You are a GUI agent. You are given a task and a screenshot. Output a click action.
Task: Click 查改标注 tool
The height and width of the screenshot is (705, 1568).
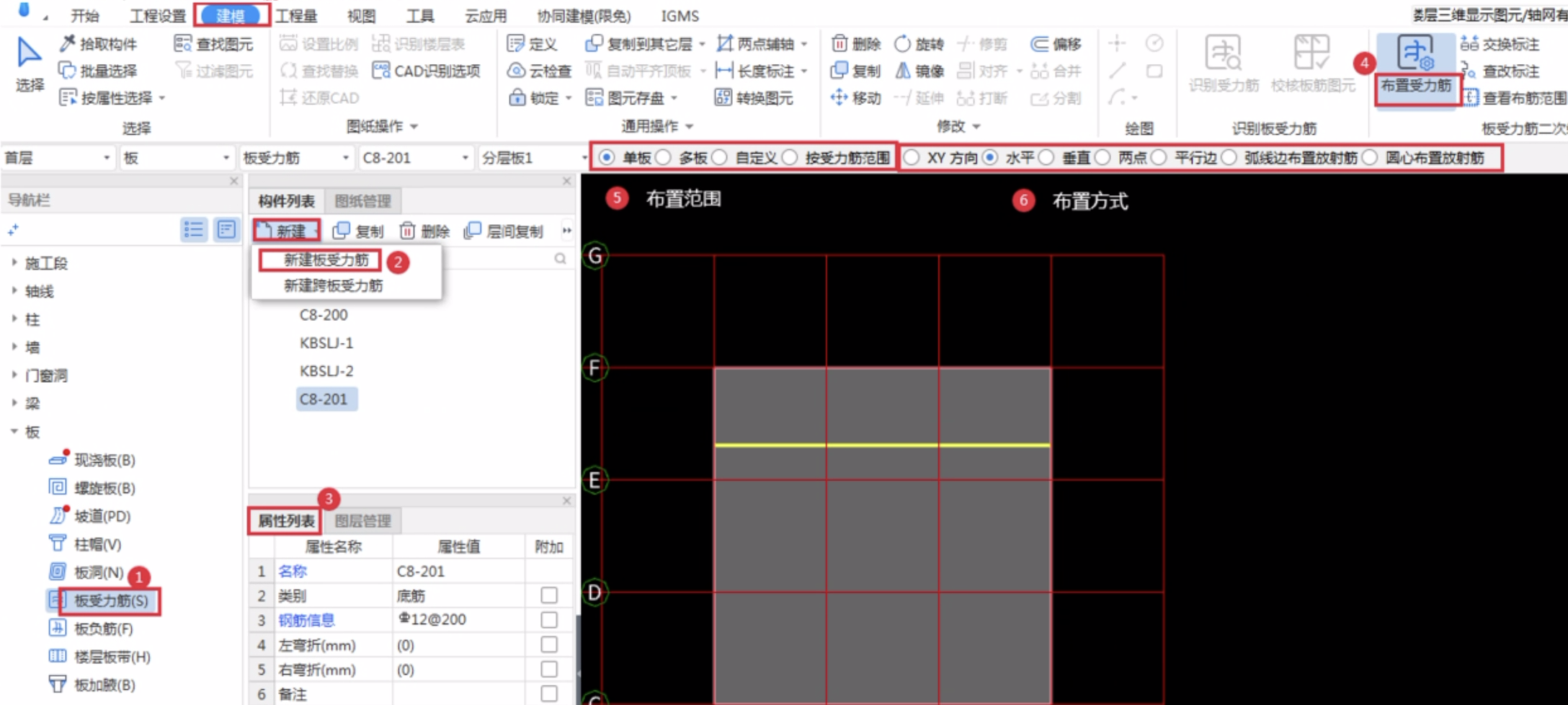pos(1500,71)
